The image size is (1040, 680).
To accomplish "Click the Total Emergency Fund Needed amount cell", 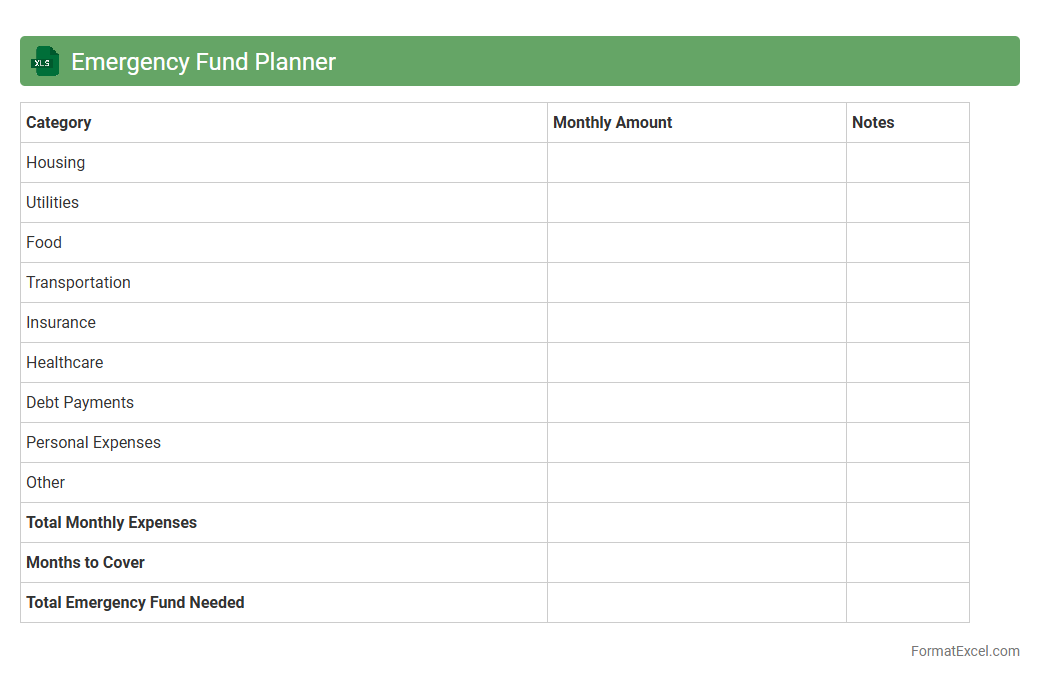I will [696, 603].
